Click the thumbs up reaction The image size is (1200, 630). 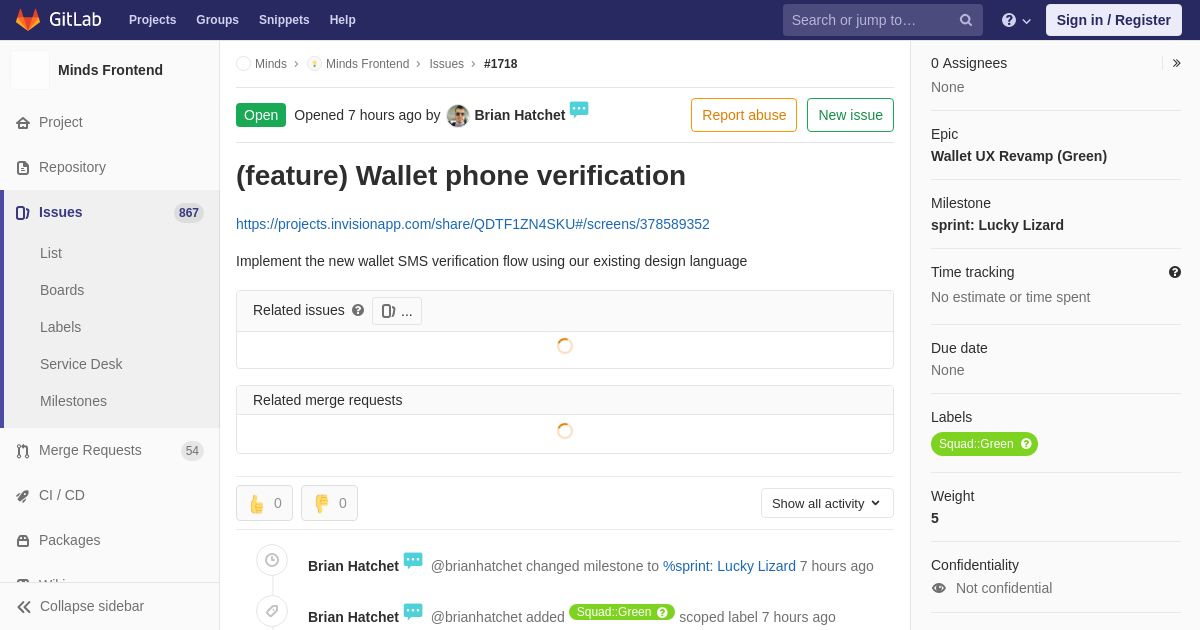pyautogui.click(x=264, y=503)
